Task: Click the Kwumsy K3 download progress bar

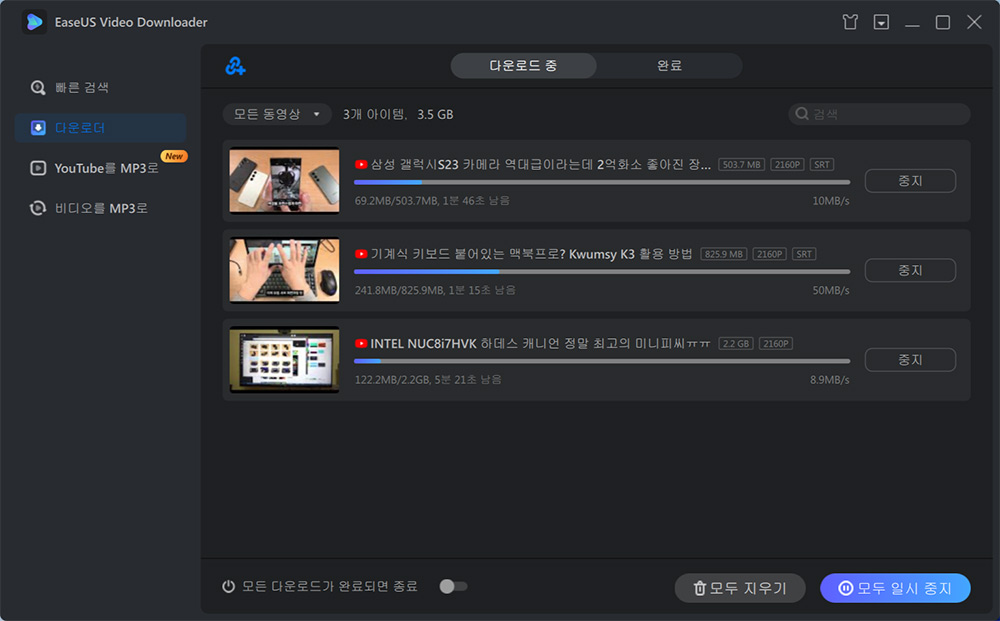Action: click(x=602, y=272)
